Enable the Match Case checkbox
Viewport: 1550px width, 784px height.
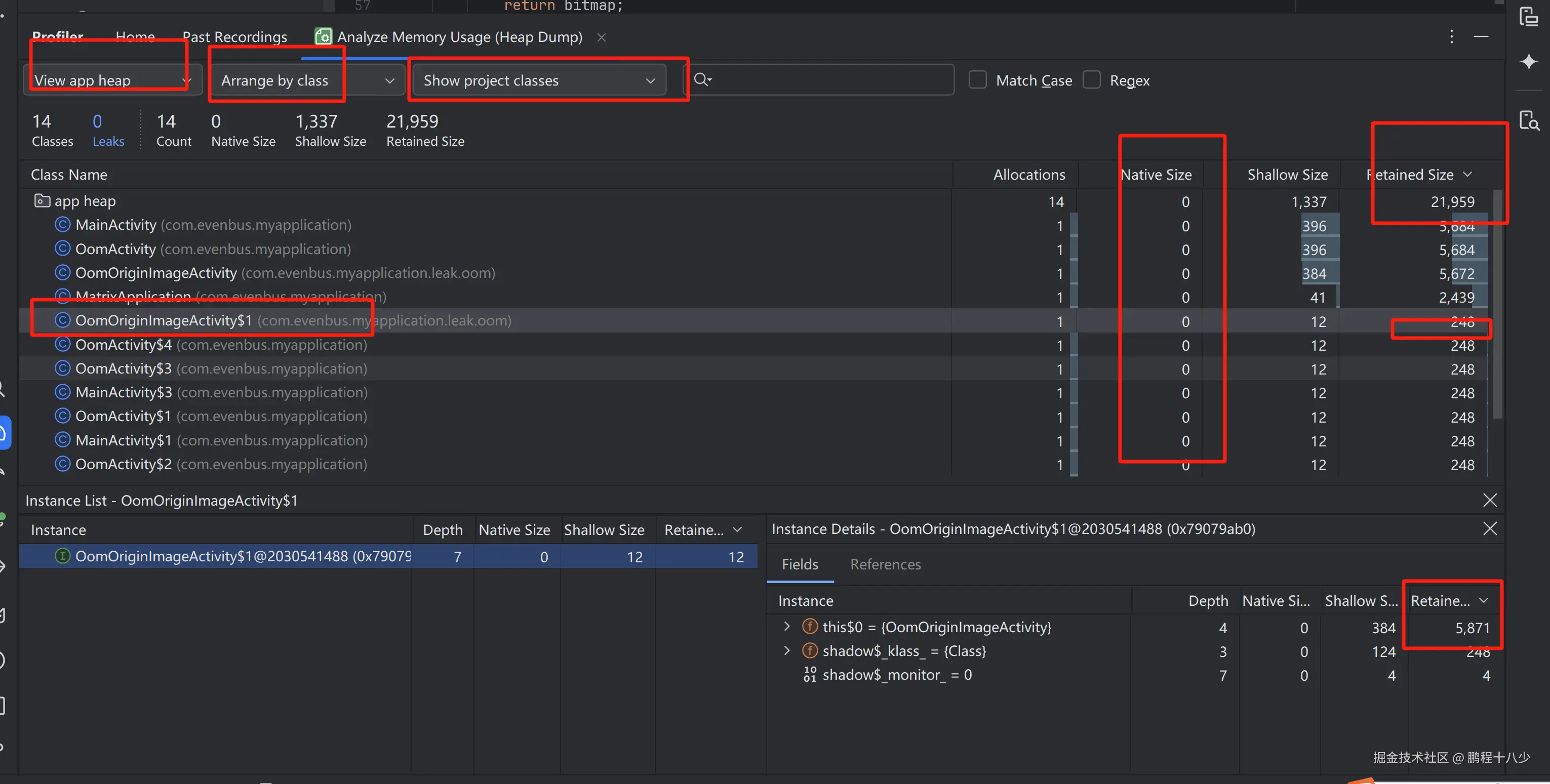coord(978,80)
